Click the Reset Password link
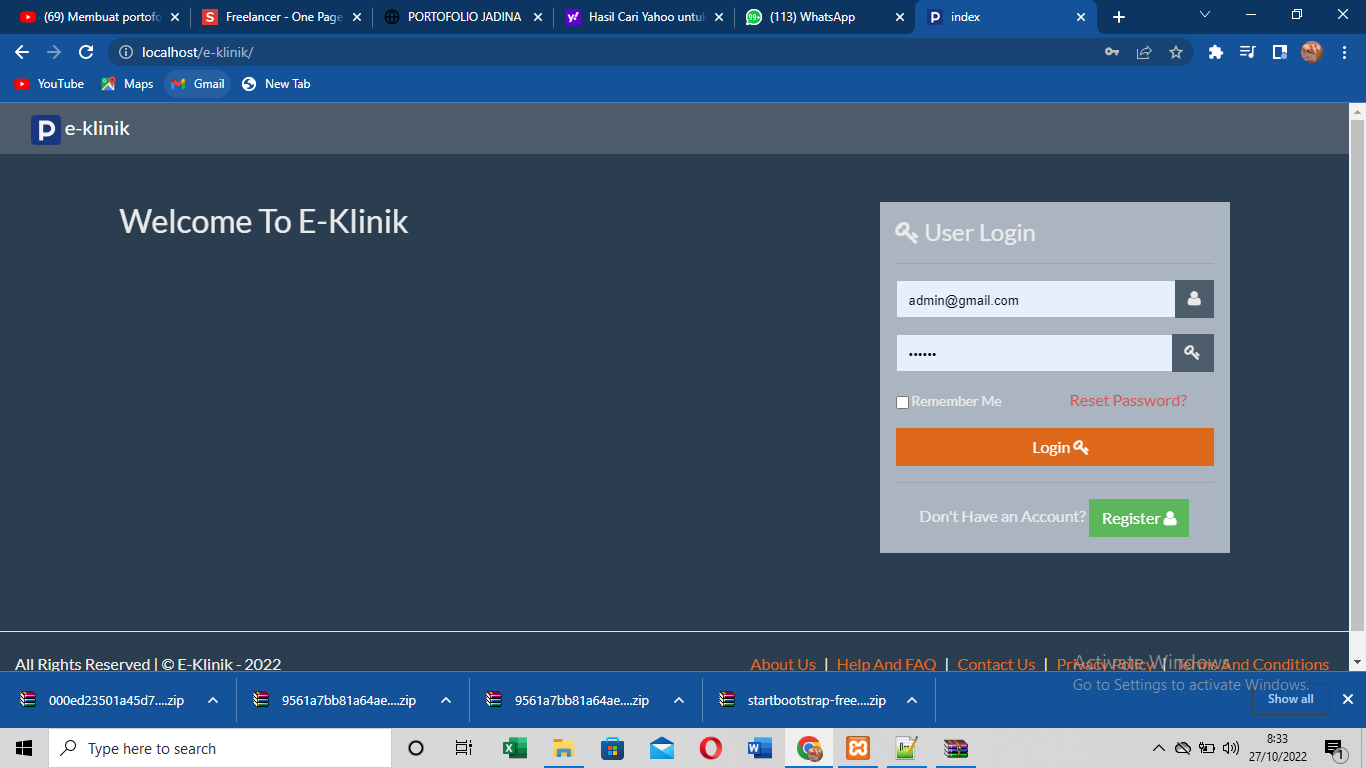Image resolution: width=1366 pixels, height=768 pixels. [1128, 401]
